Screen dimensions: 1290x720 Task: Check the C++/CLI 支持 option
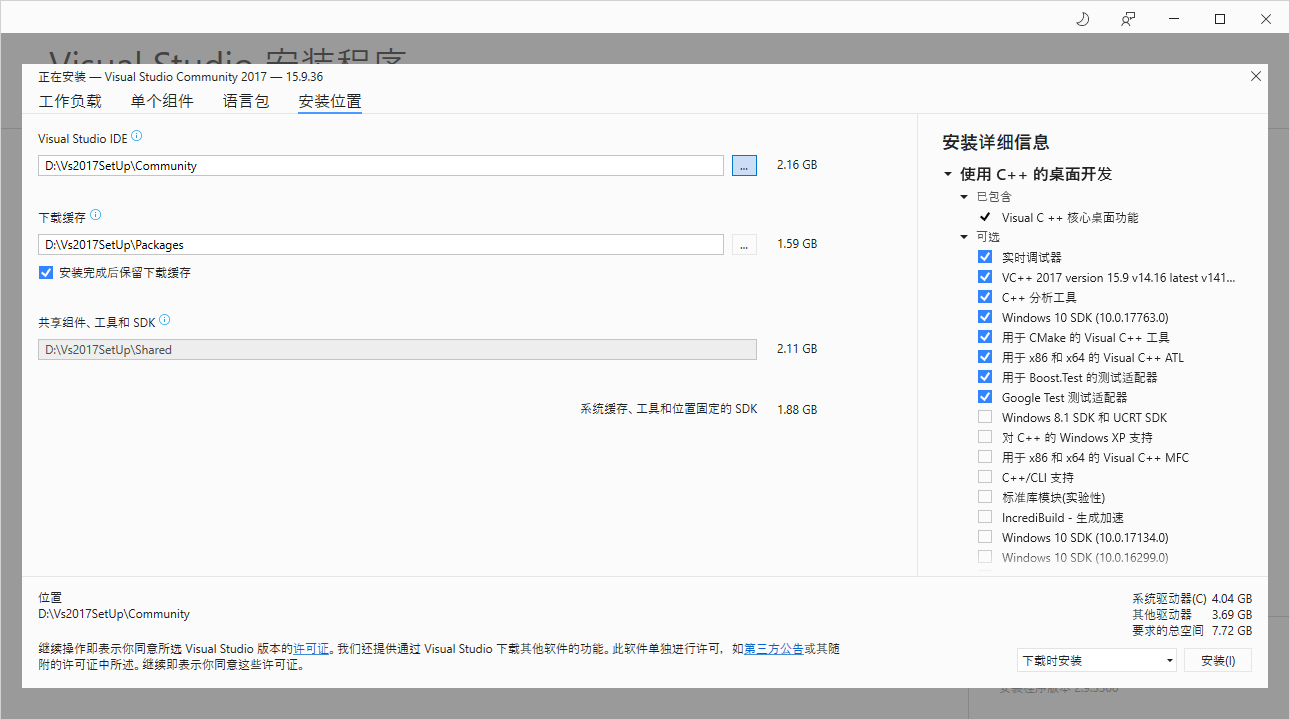[x=985, y=476]
